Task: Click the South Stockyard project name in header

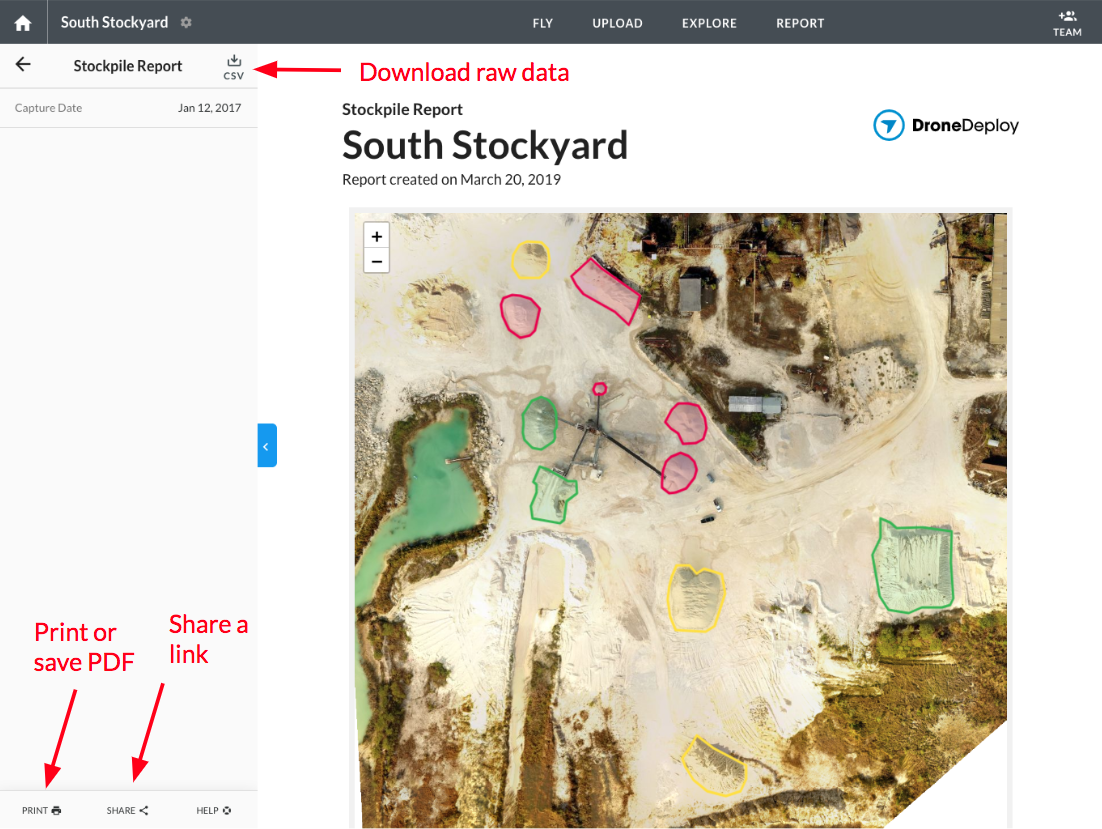Action: pyautogui.click(x=115, y=22)
